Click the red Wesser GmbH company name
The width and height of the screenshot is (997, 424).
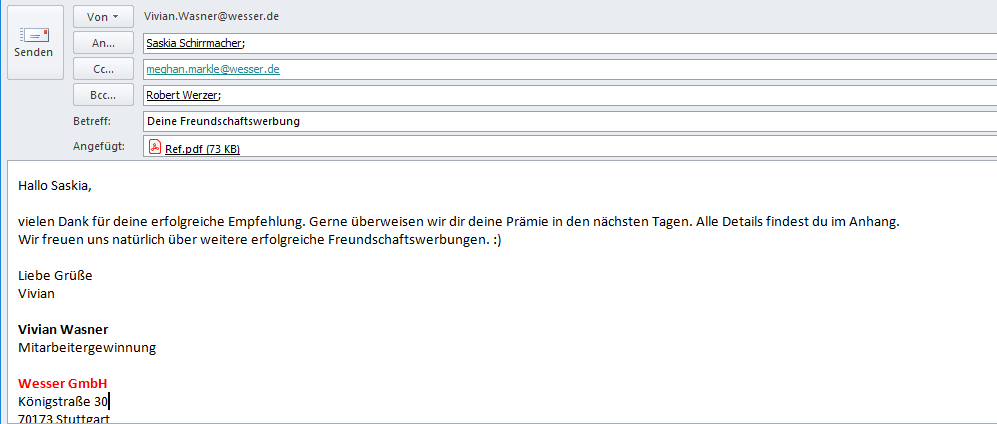point(62,384)
